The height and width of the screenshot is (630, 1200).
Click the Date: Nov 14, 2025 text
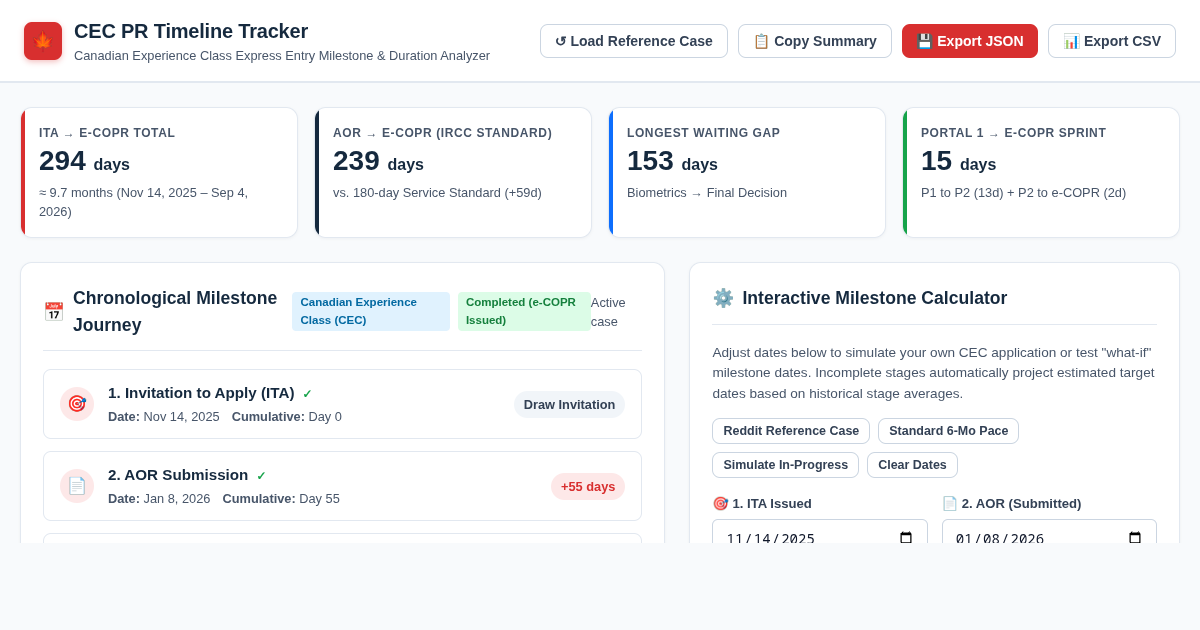164,416
